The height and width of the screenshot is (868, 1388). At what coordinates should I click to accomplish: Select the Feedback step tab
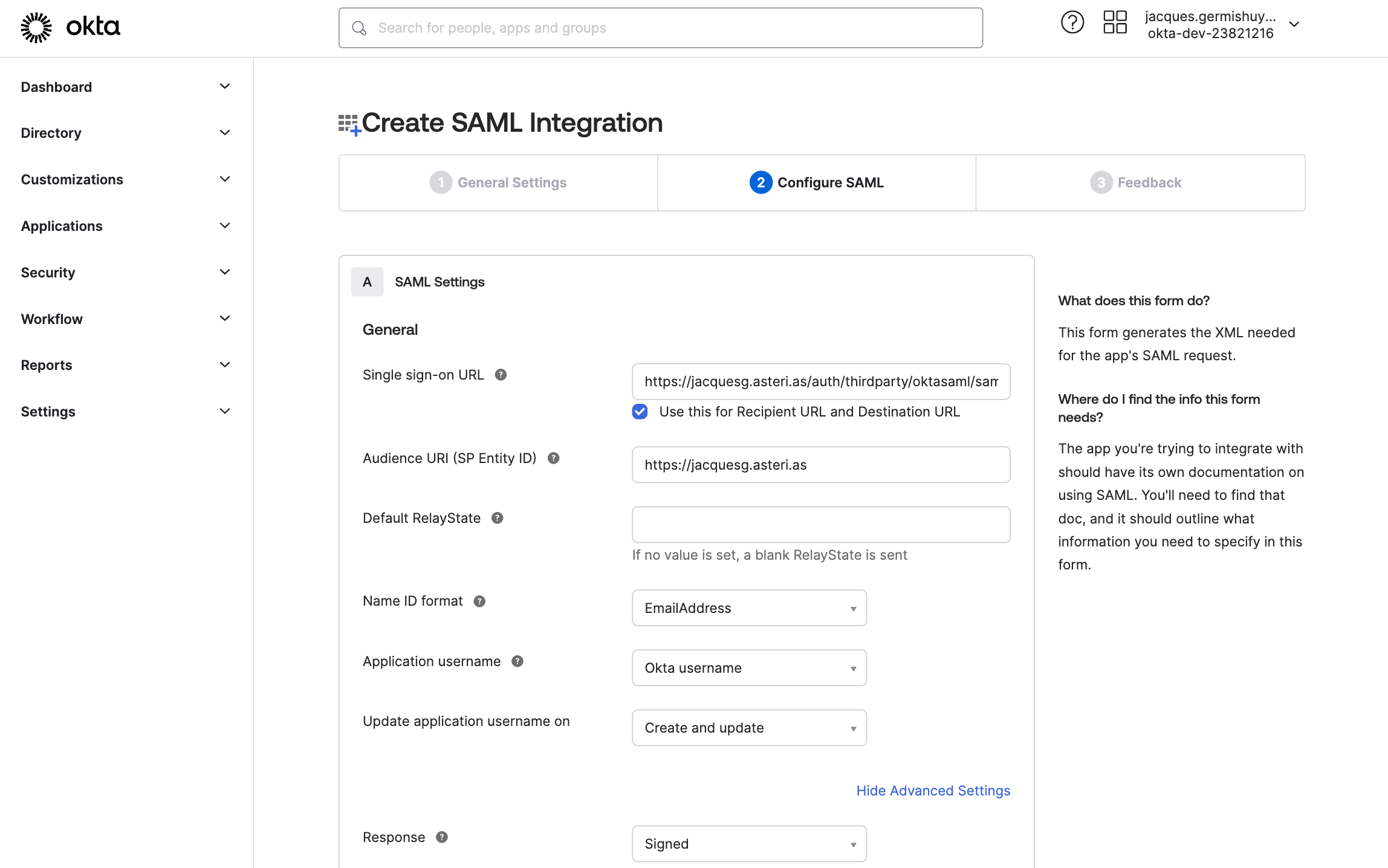coord(1136,183)
